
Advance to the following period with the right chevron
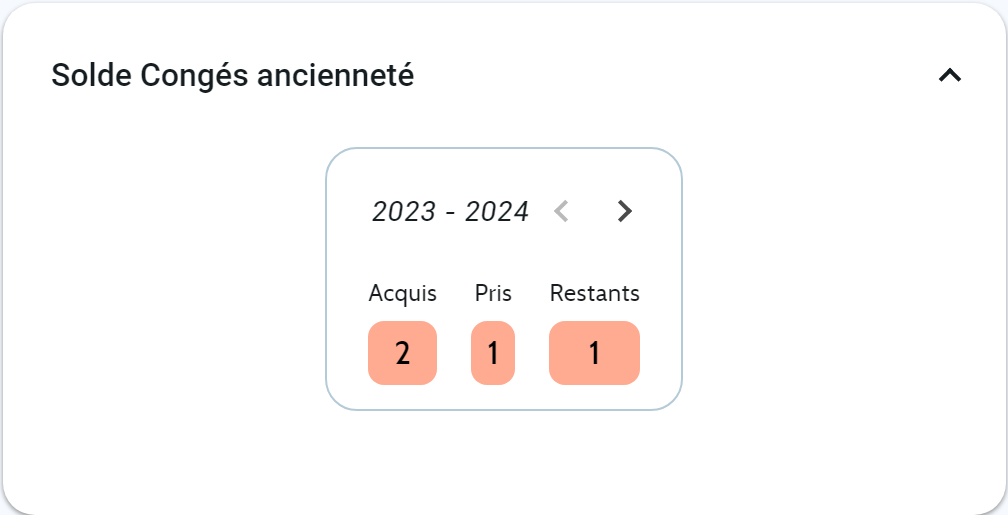pyautogui.click(x=624, y=211)
